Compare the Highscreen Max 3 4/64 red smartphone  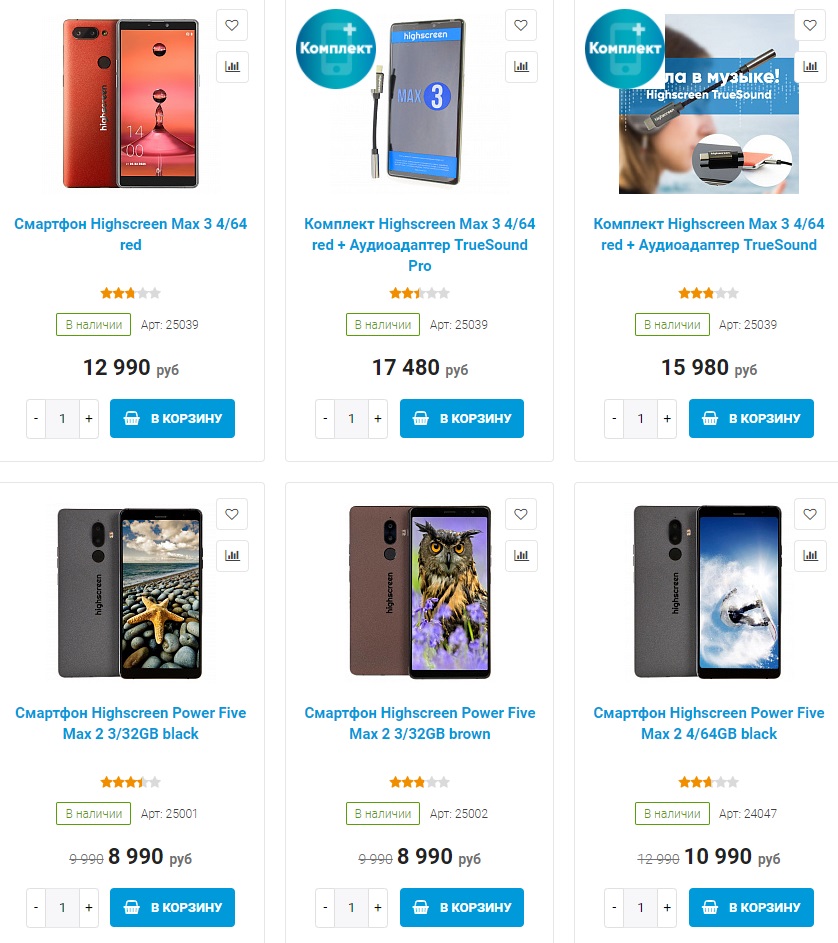(x=232, y=67)
